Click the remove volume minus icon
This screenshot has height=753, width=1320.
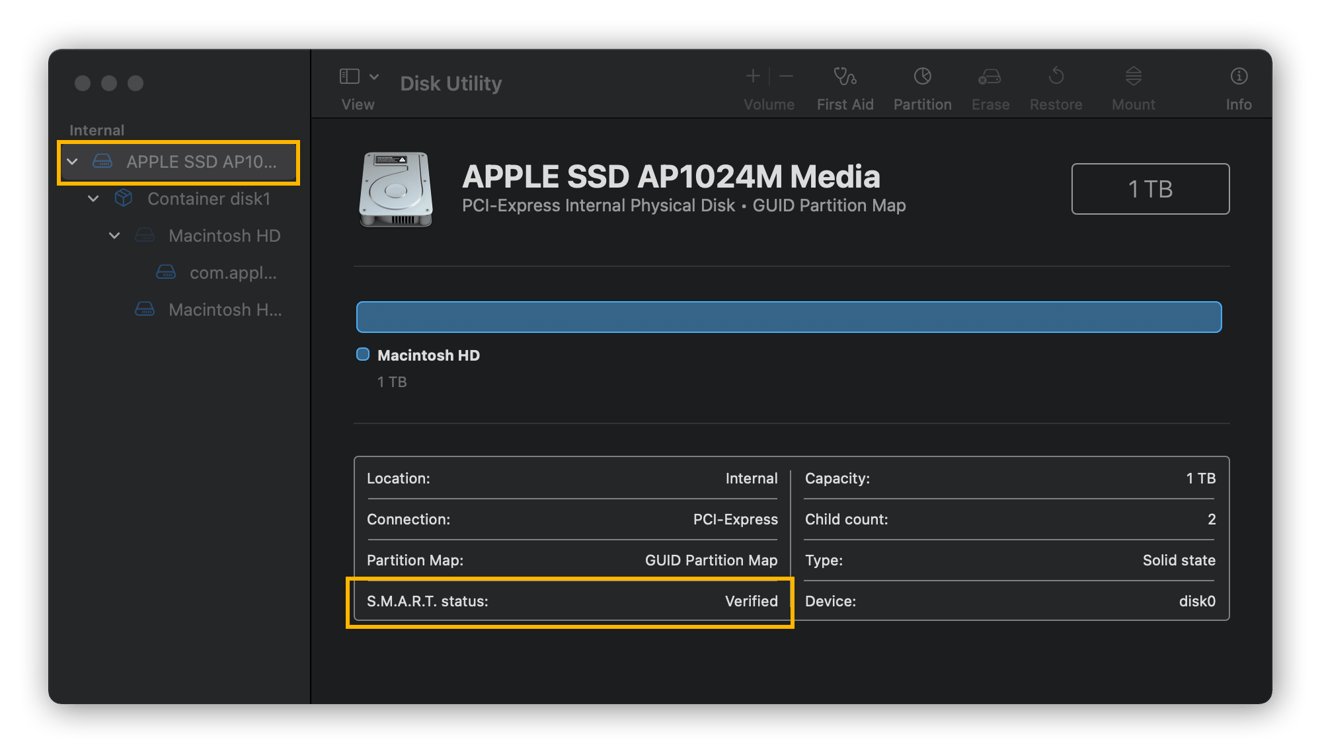(786, 77)
